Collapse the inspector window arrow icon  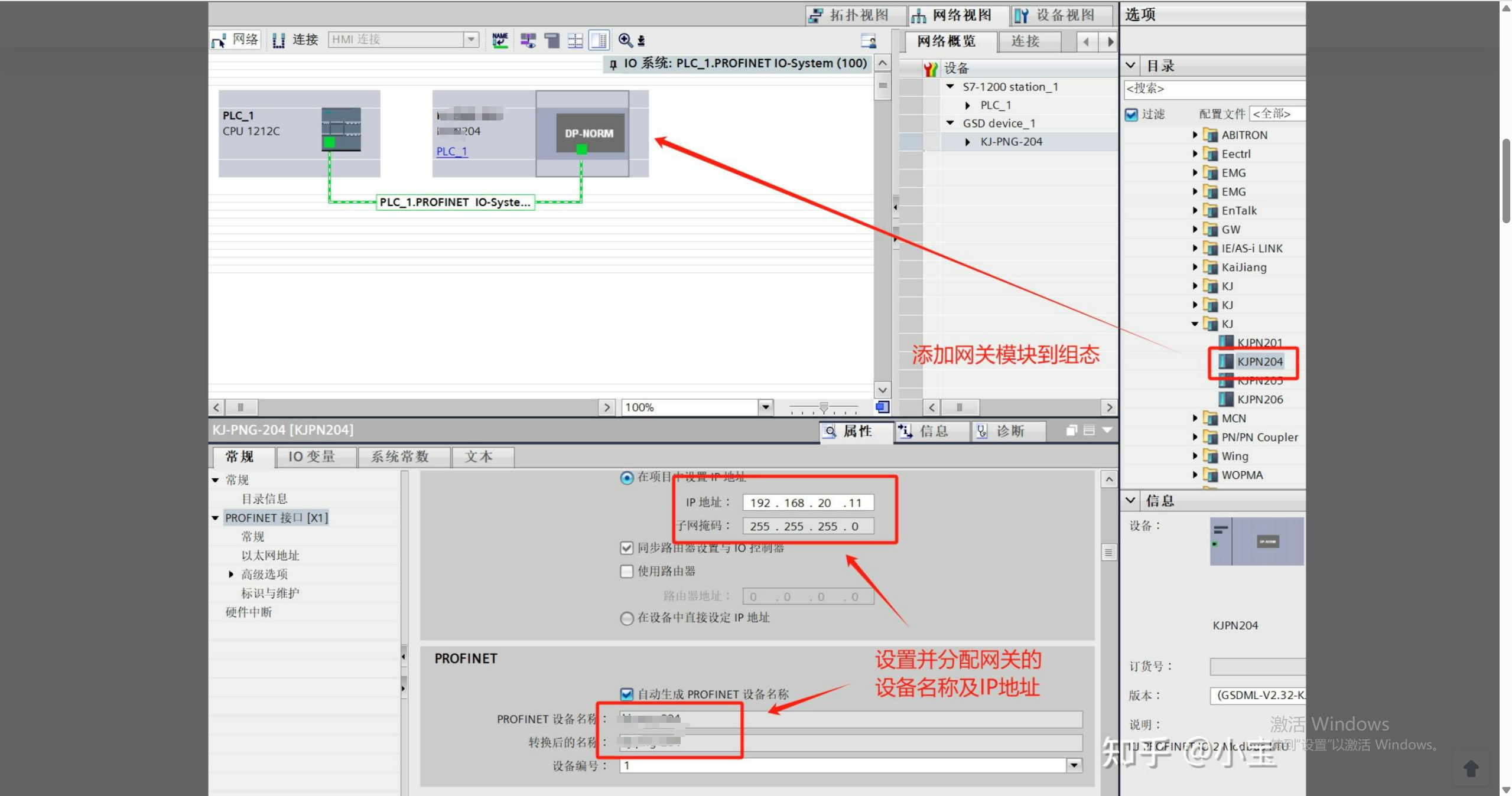pos(1107,430)
